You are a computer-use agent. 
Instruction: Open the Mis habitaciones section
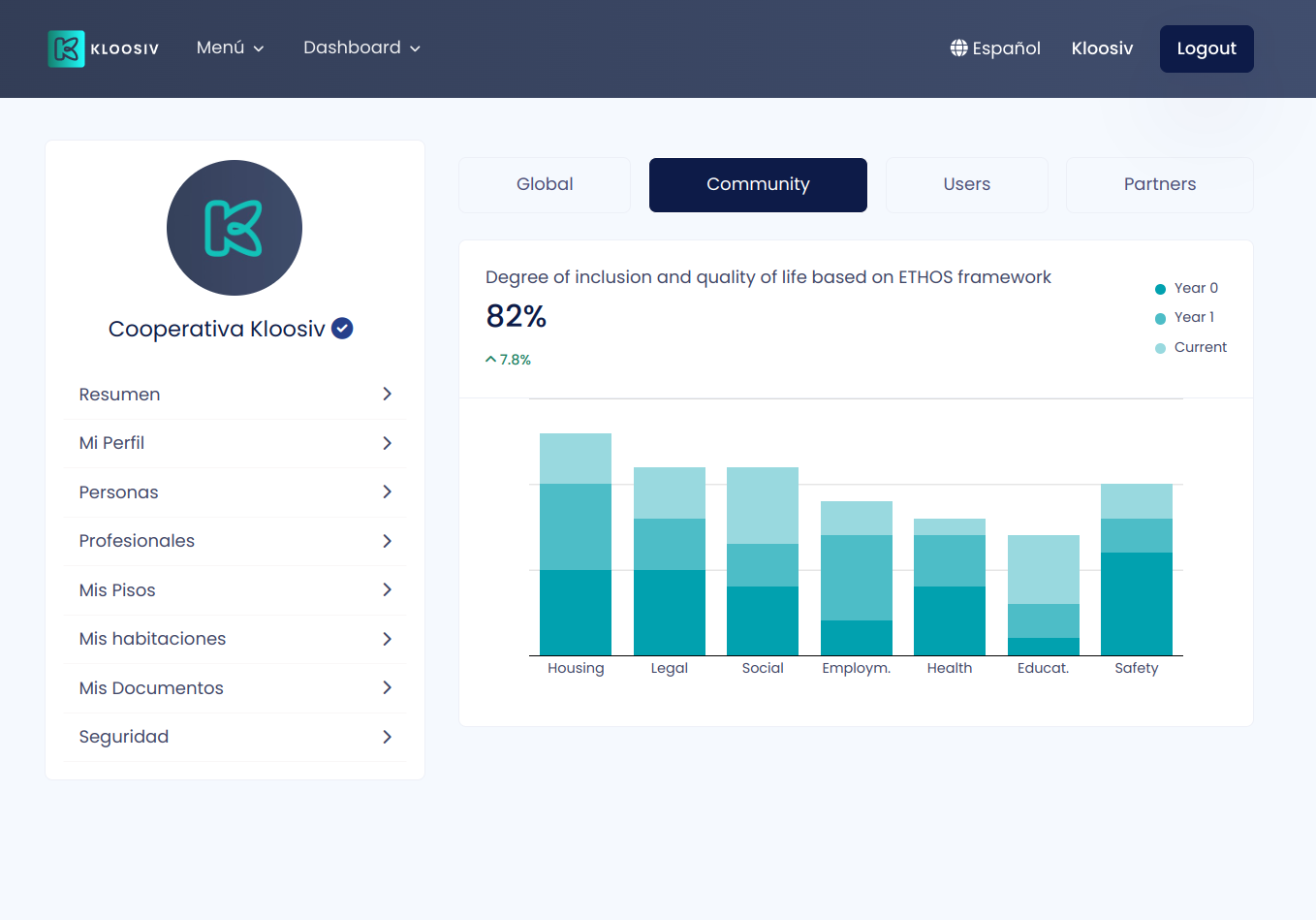point(235,639)
